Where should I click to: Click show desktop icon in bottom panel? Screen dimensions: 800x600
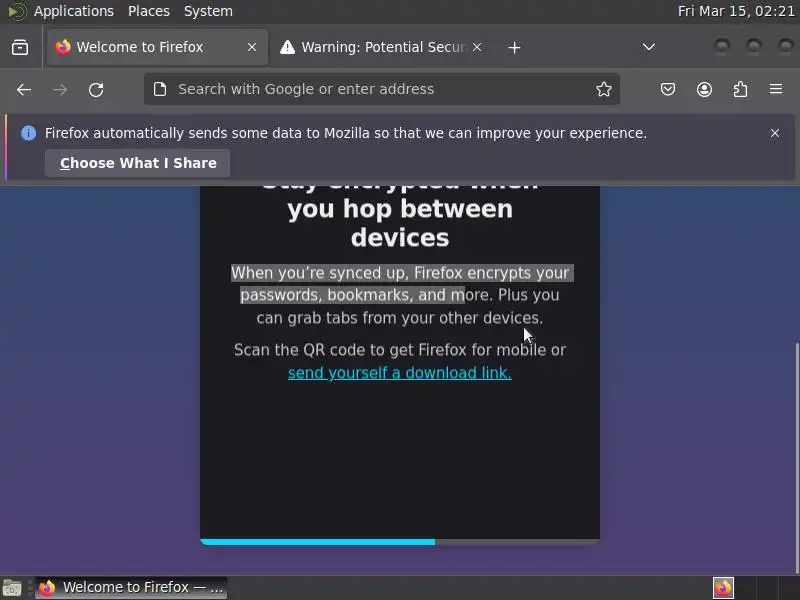tap(12, 588)
